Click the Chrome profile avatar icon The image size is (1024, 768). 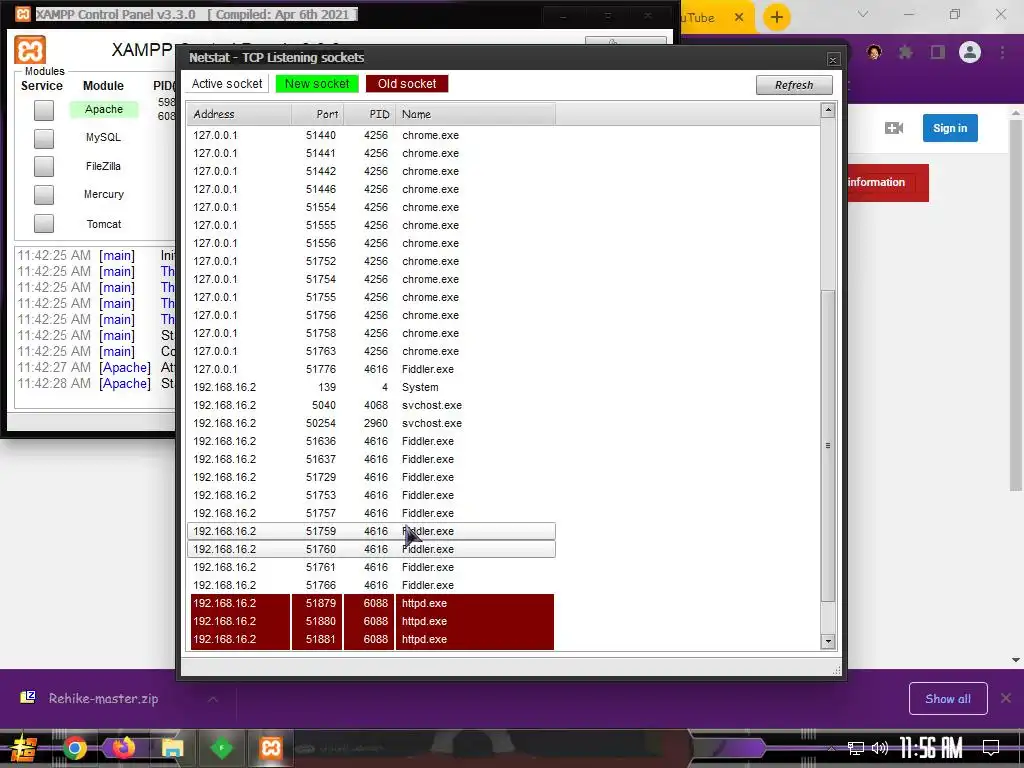click(x=970, y=52)
